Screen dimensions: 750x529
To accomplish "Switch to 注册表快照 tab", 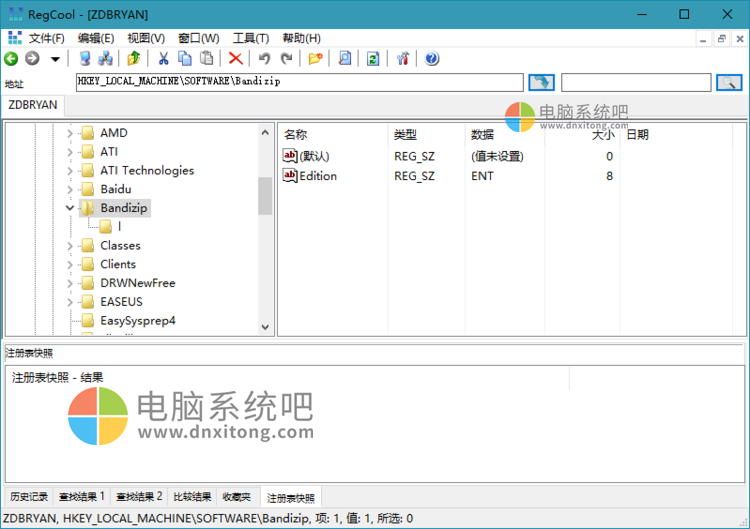I will pos(291,498).
